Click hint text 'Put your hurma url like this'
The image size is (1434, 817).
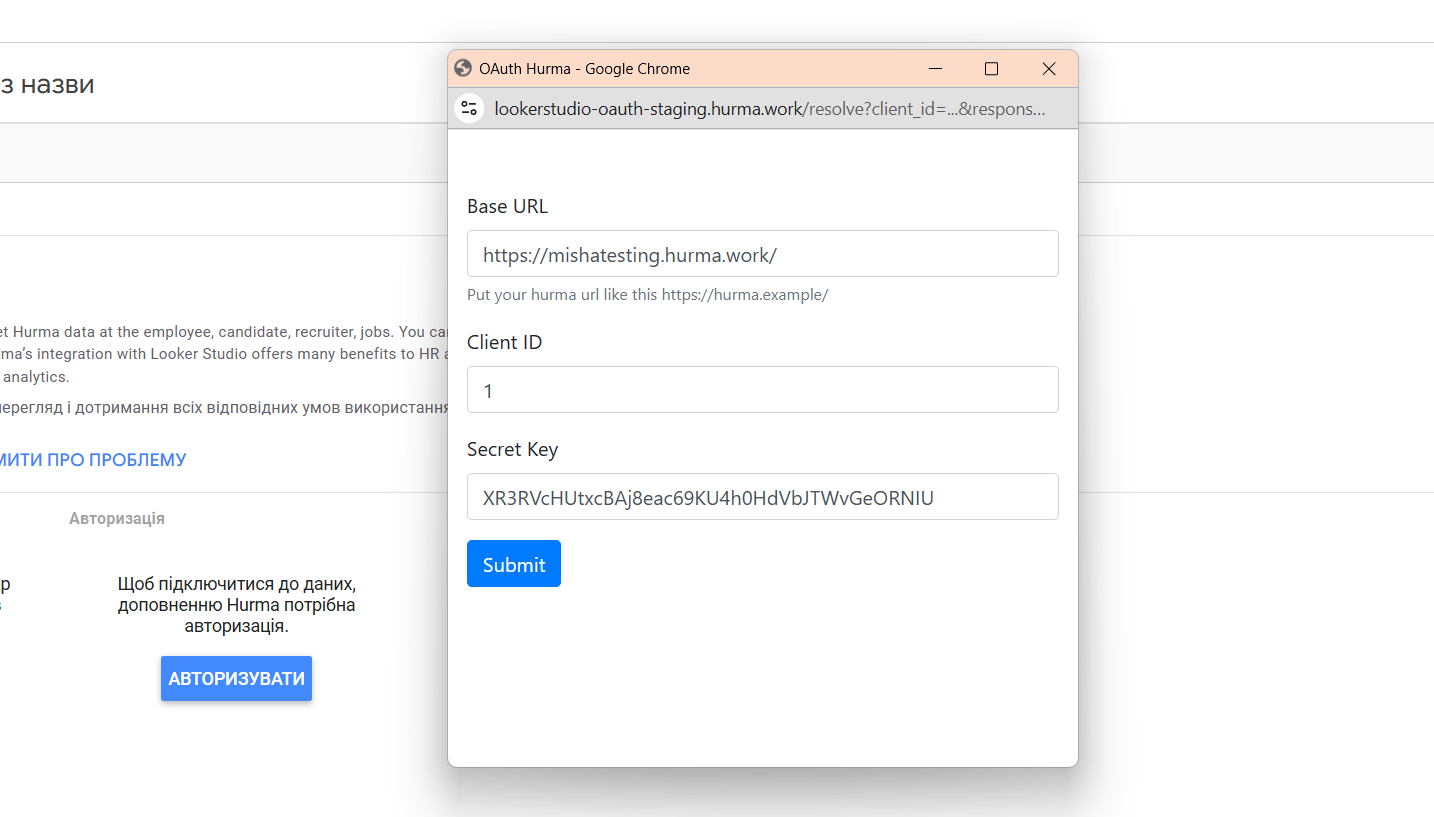click(x=648, y=295)
